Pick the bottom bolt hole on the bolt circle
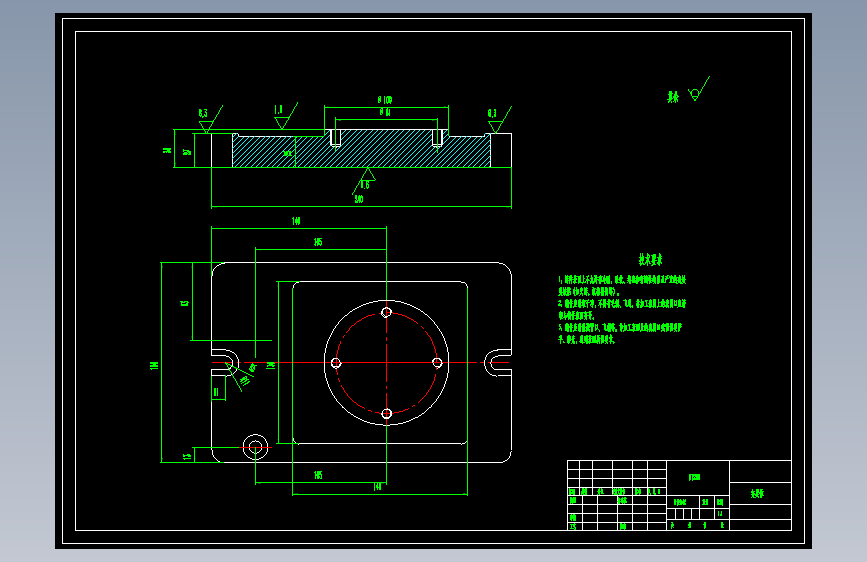This screenshot has width=867, height=562. pyautogui.click(x=387, y=414)
